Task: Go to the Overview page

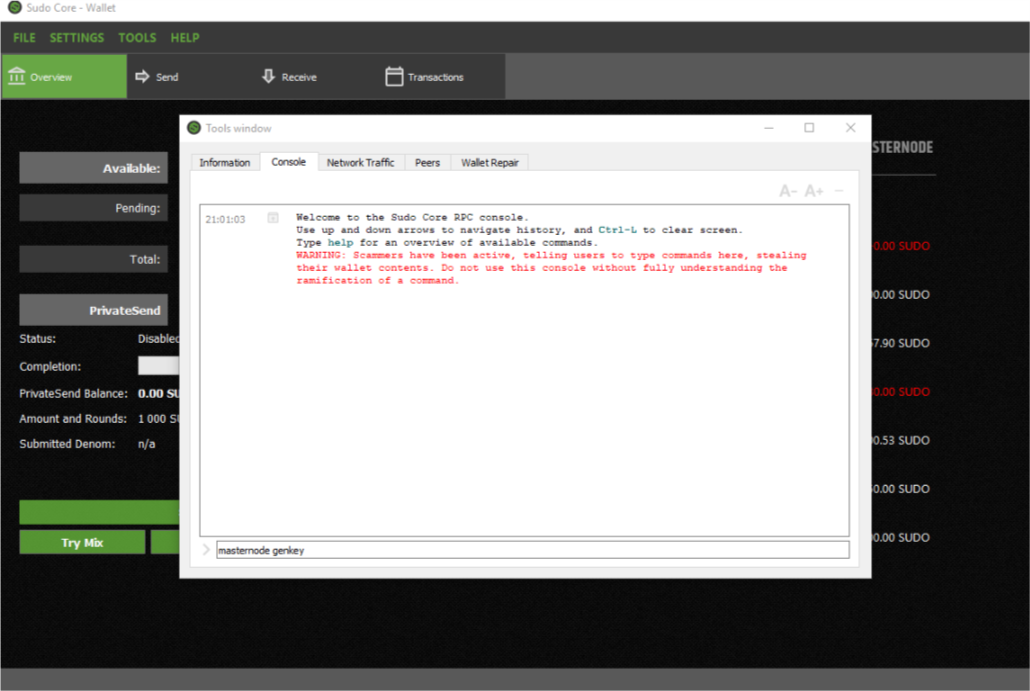Action: pos(64,77)
